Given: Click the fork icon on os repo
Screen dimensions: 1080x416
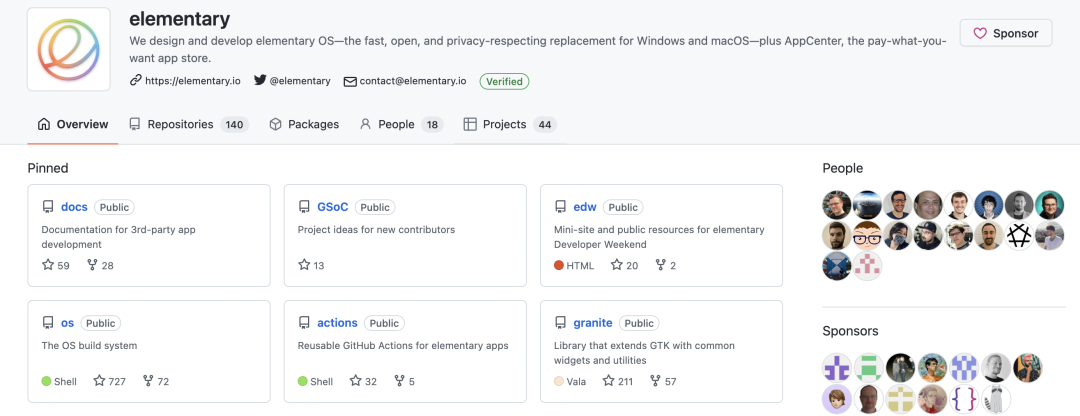Looking at the screenshot, I should (148, 381).
